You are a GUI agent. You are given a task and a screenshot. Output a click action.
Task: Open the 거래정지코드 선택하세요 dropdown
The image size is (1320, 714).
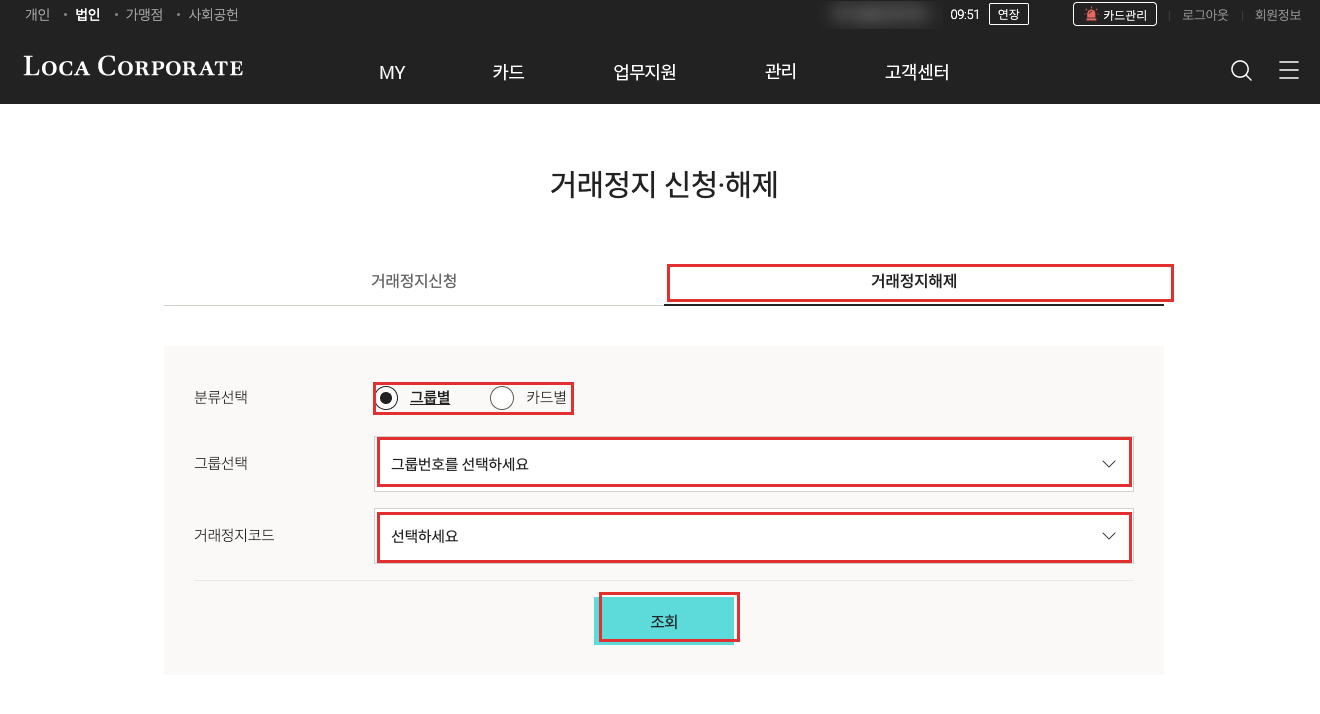(754, 536)
